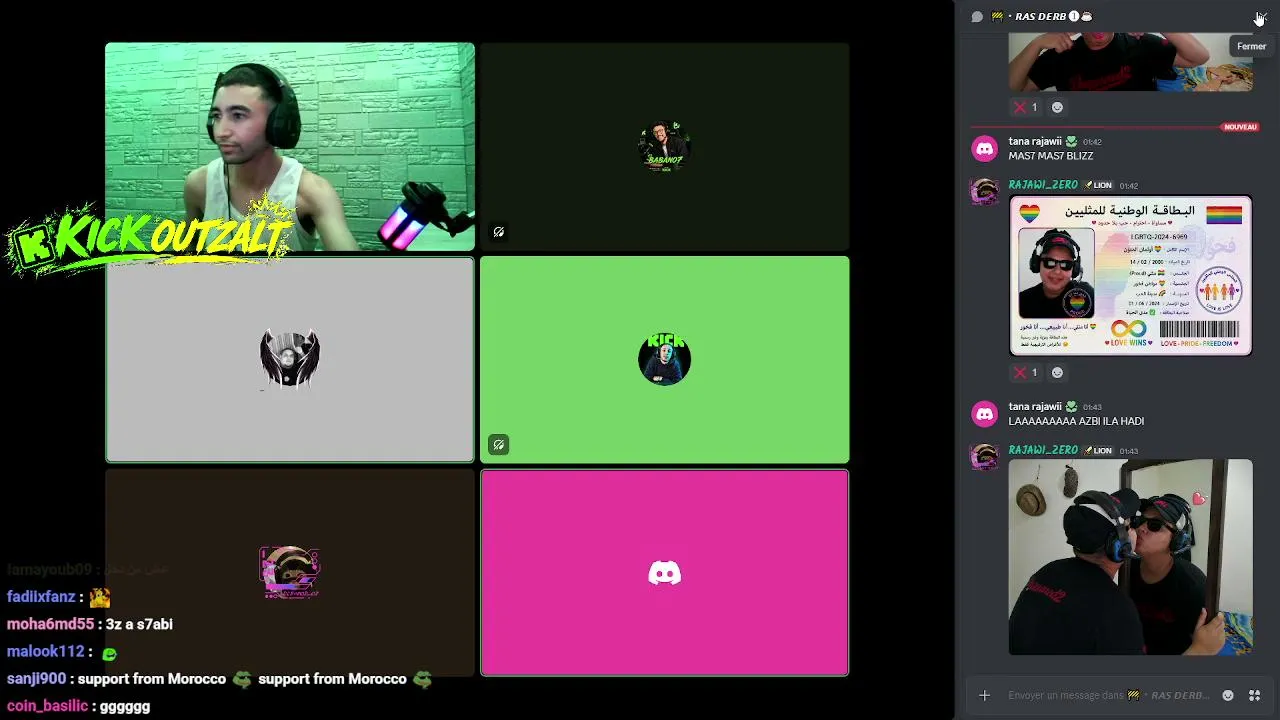Click the muted icon on the green tile

pyautogui.click(x=498, y=445)
